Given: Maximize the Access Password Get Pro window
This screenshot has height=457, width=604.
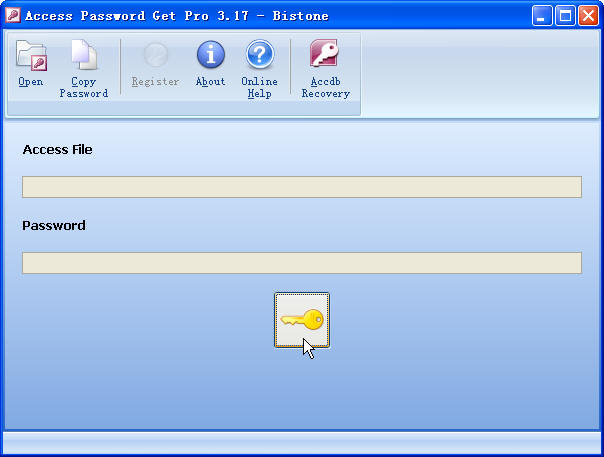Looking at the screenshot, I should pyautogui.click(x=564, y=16).
